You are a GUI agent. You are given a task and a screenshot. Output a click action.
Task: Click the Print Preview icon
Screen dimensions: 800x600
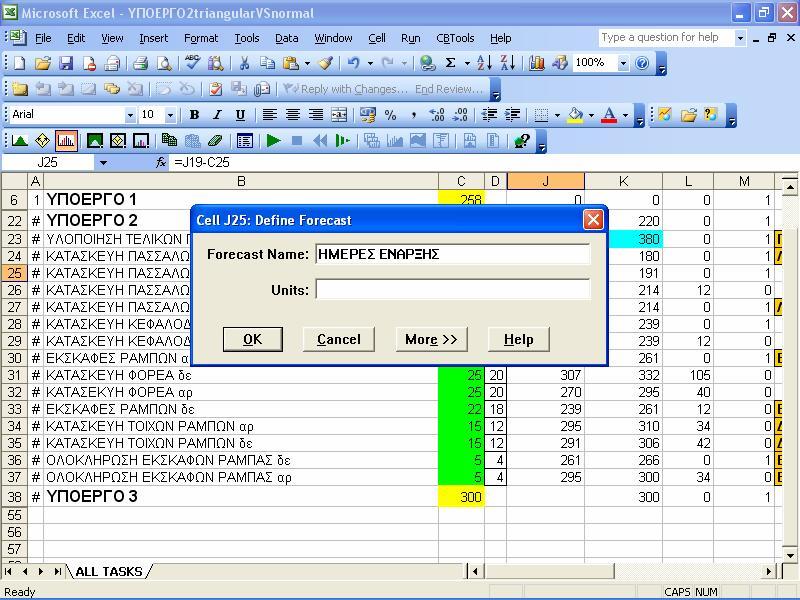coord(164,63)
